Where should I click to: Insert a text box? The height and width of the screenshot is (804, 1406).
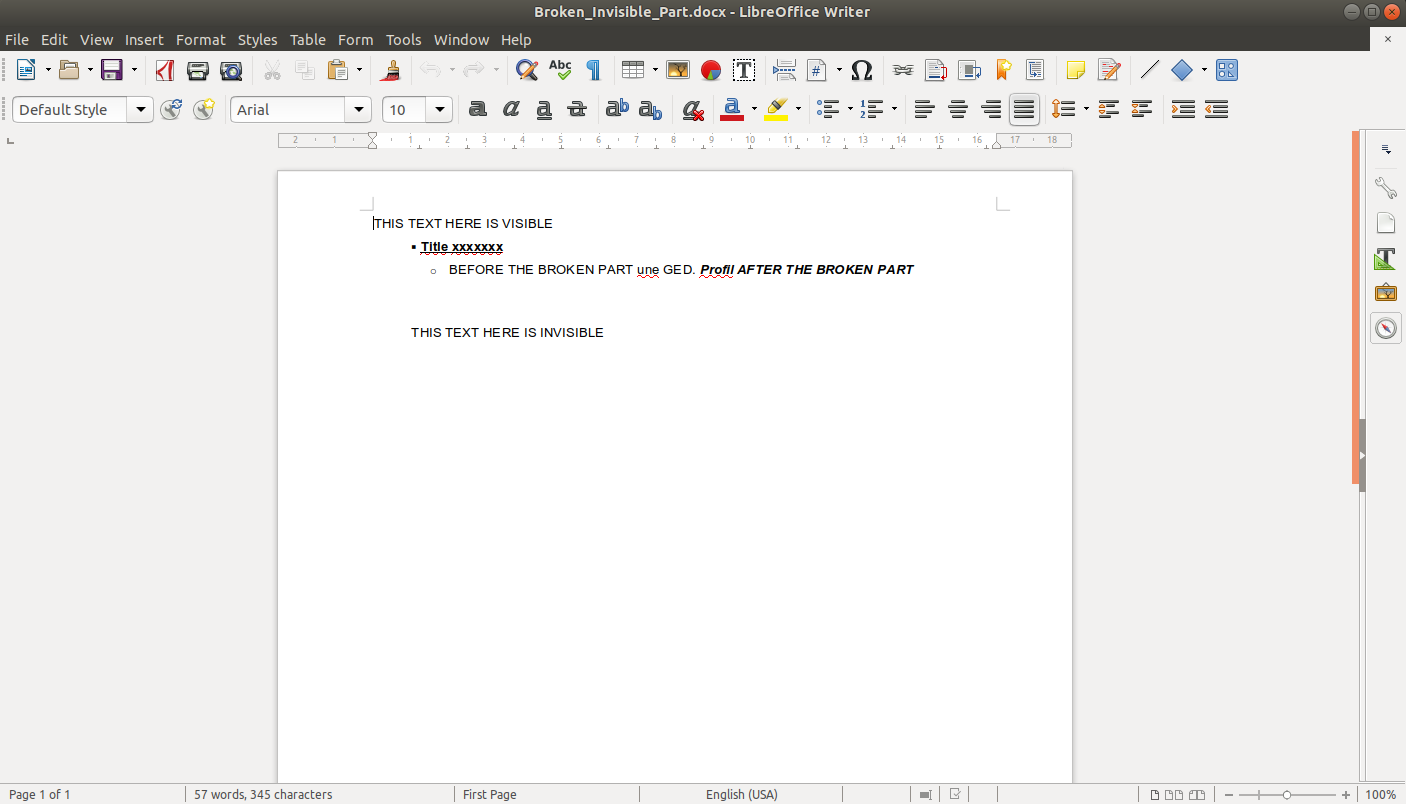tap(744, 70)
